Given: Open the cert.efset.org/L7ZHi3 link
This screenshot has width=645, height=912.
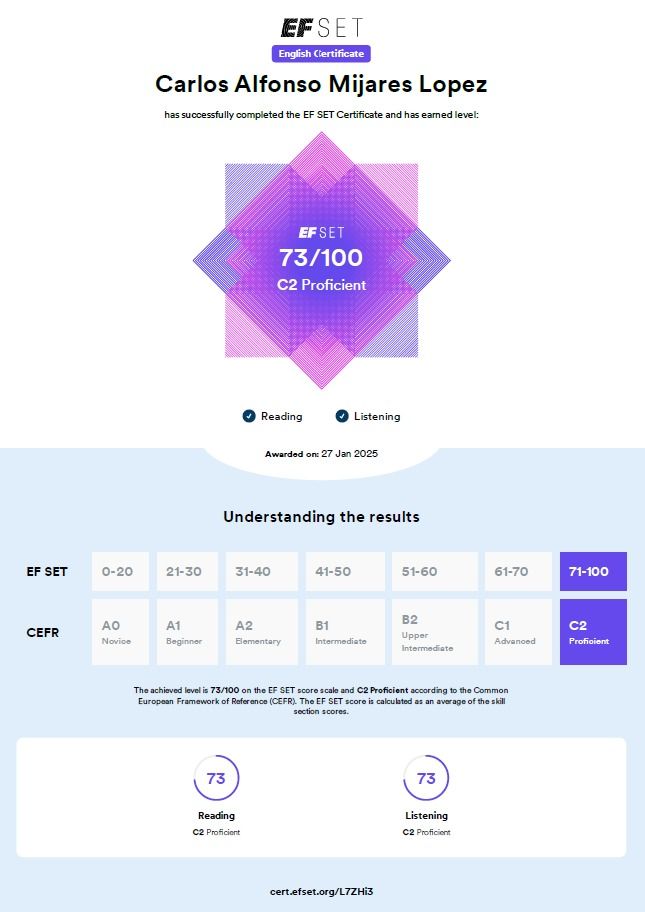Looking at the screenshot, I should pos(322,892).
